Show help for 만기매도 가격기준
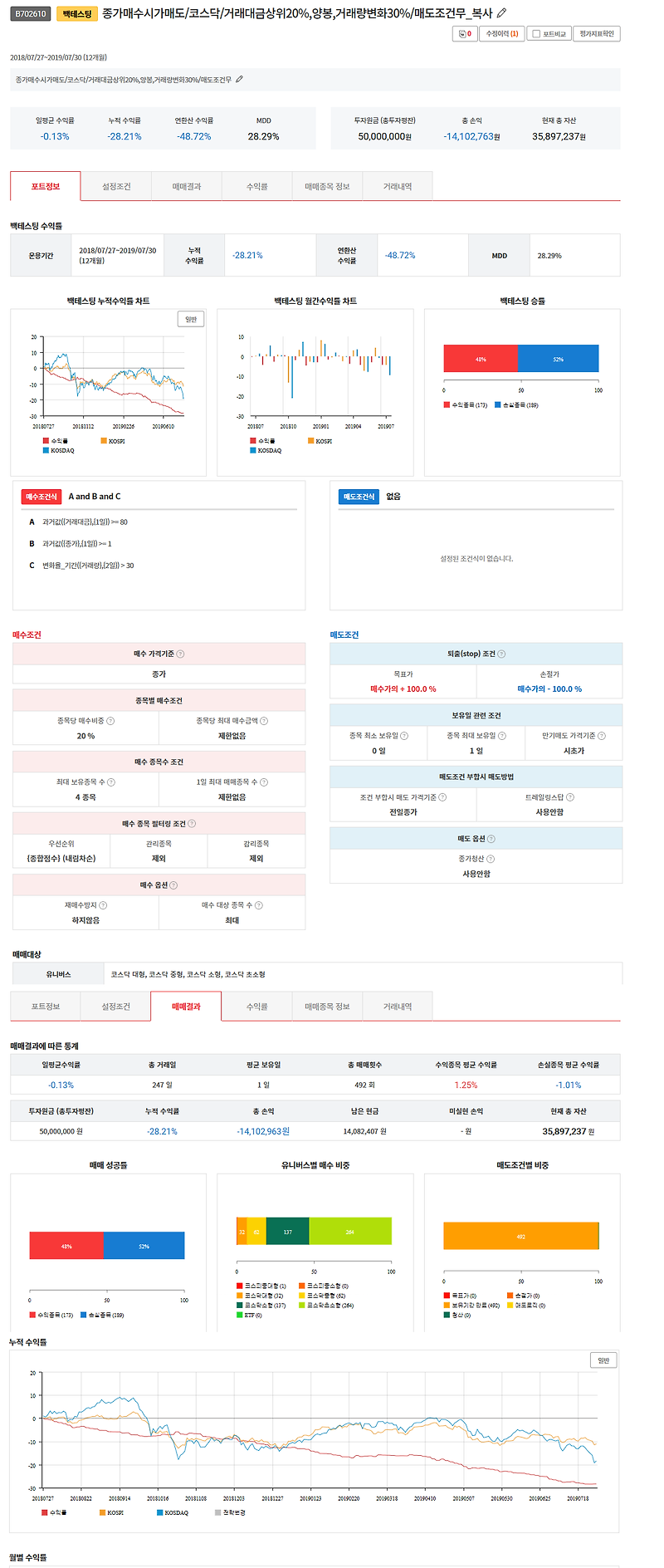Viewport: 664px width, 1568px height. coord(602,736)
